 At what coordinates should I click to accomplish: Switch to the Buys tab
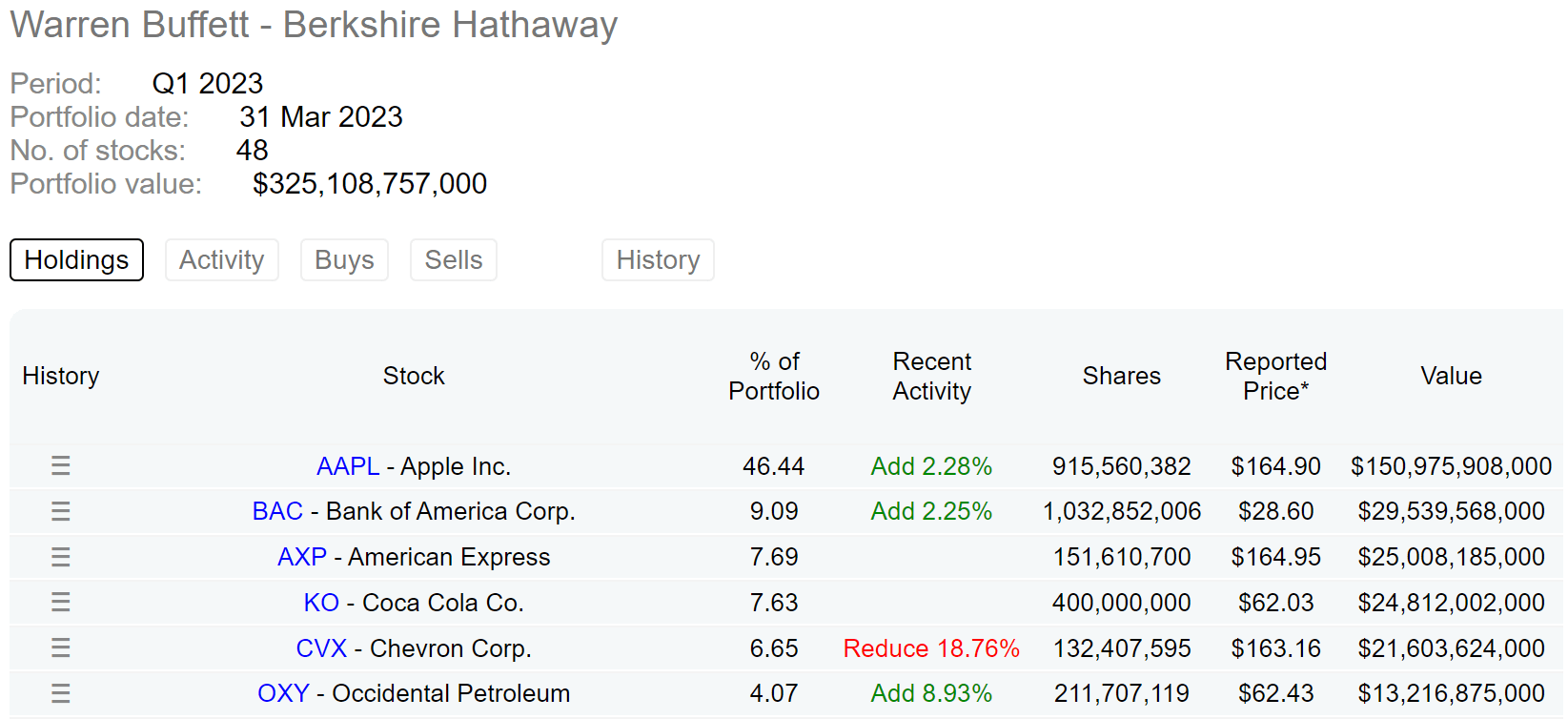(344, 259)
